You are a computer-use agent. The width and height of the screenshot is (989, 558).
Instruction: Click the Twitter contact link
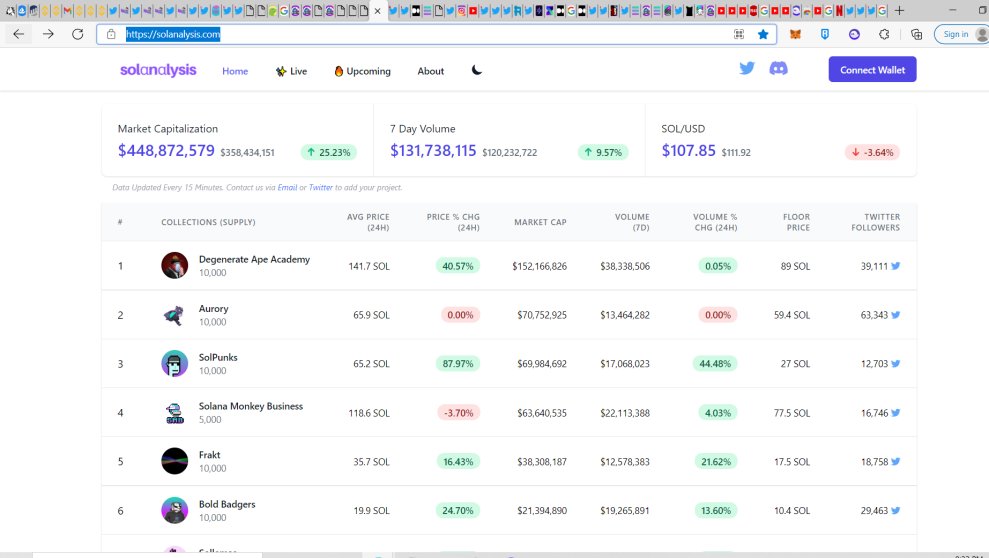click(x=320, y=187)
